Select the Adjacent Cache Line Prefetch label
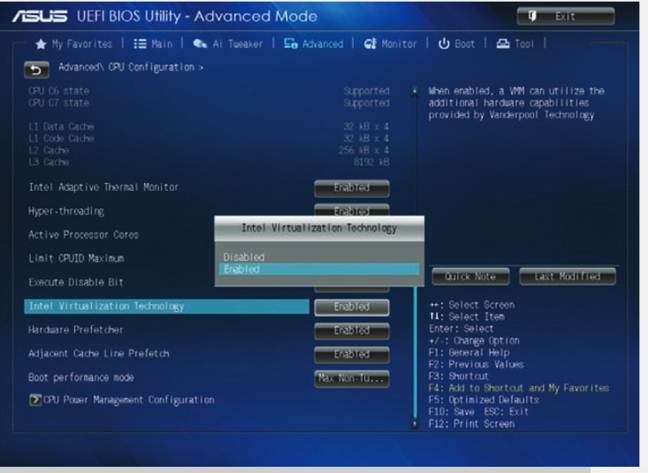The height and width of the screenshot is (473, 648). coord(99,354)
